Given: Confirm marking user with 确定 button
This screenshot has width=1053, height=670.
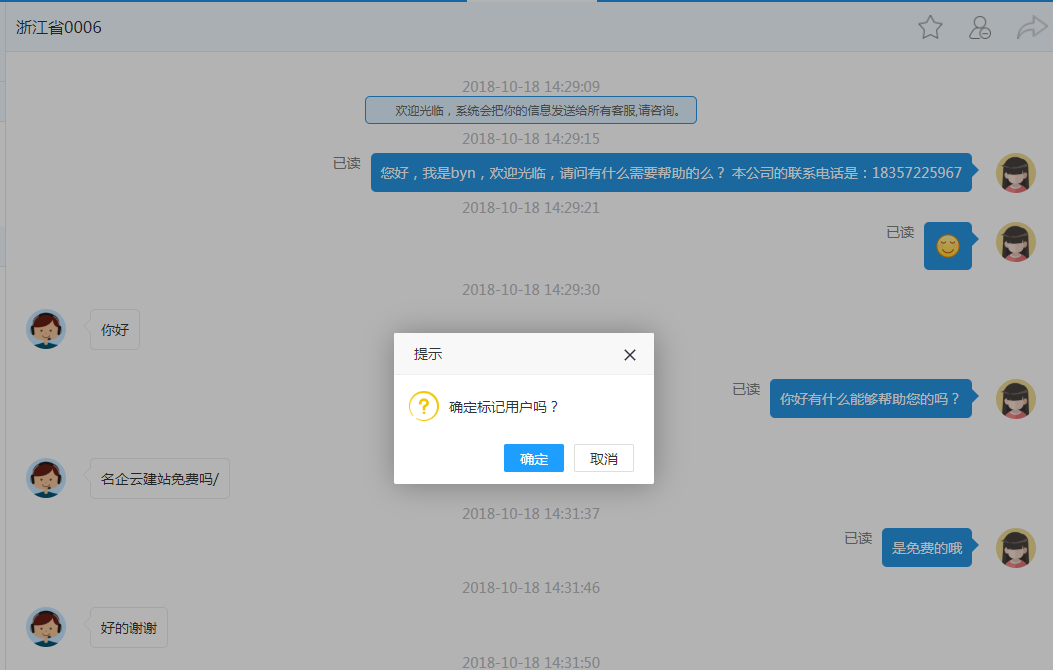Looking at the screenshot, I should pyautogui.click(x=534, y=458).
